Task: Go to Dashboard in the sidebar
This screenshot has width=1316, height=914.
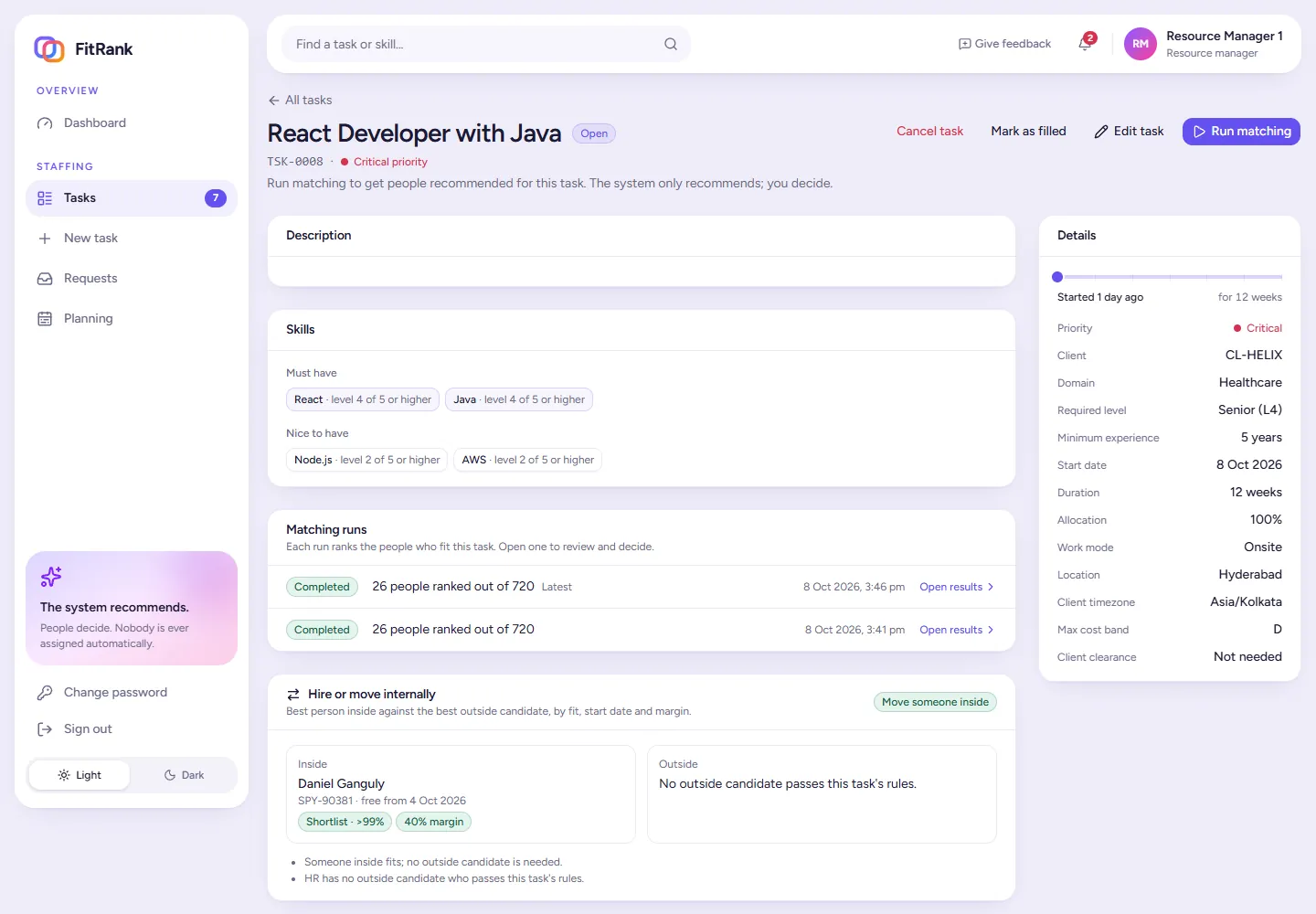Action: (132, 123)
